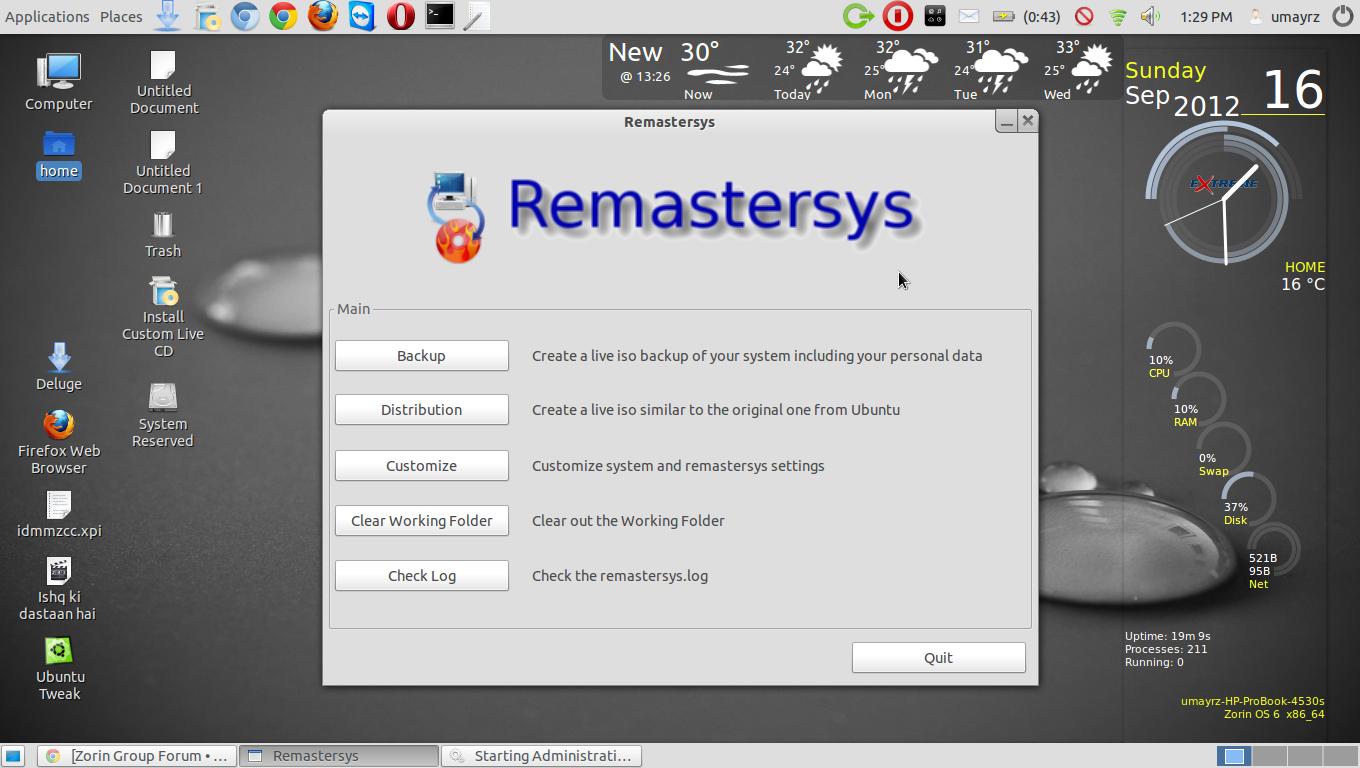Switch to the Zorin Group Forum taskbar window

pos(137,756)
